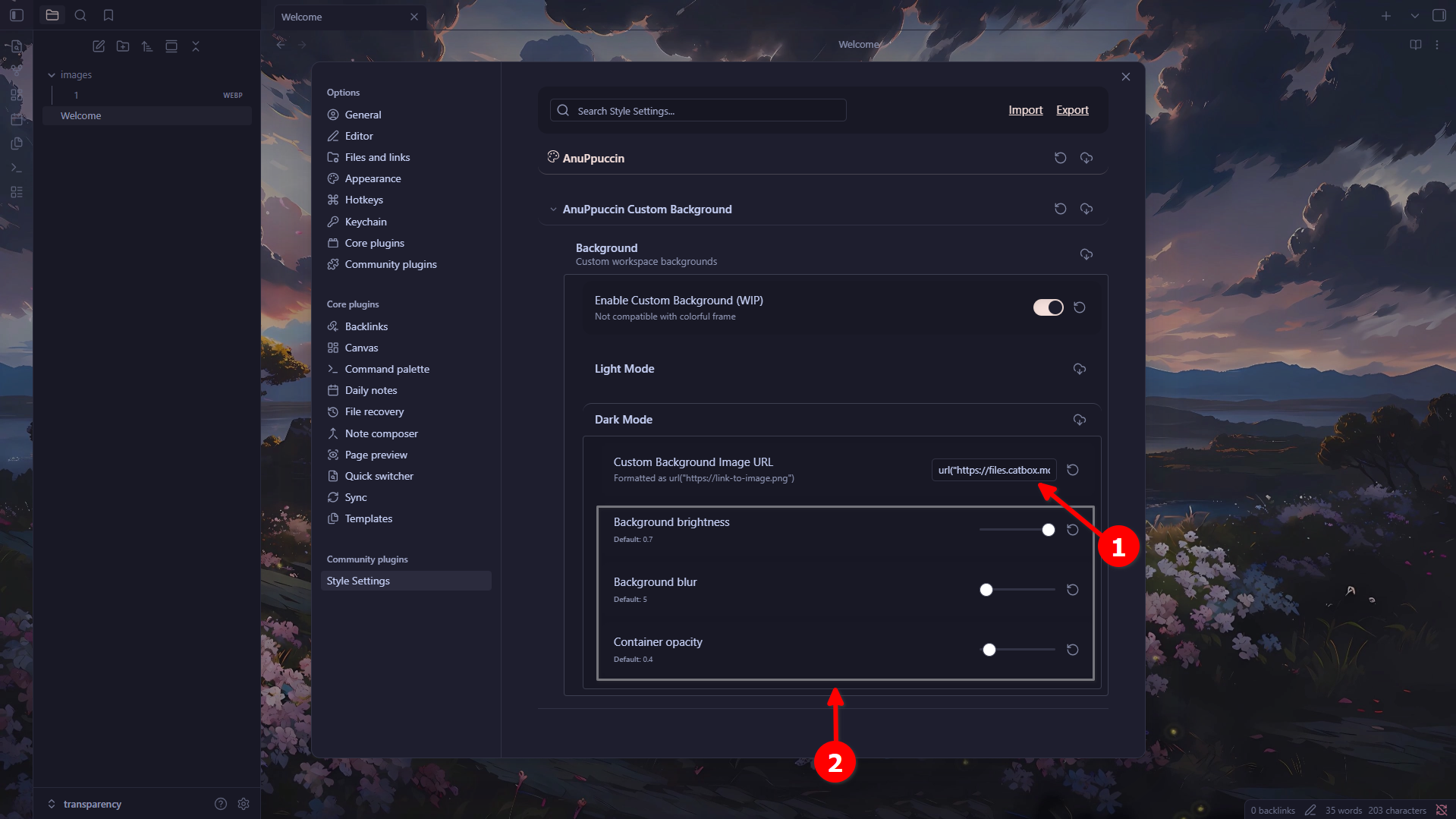The width and height of the screenshot is (1456, 819).
Task: Expand the Light Mode section
Action: [x=624, y=369]
